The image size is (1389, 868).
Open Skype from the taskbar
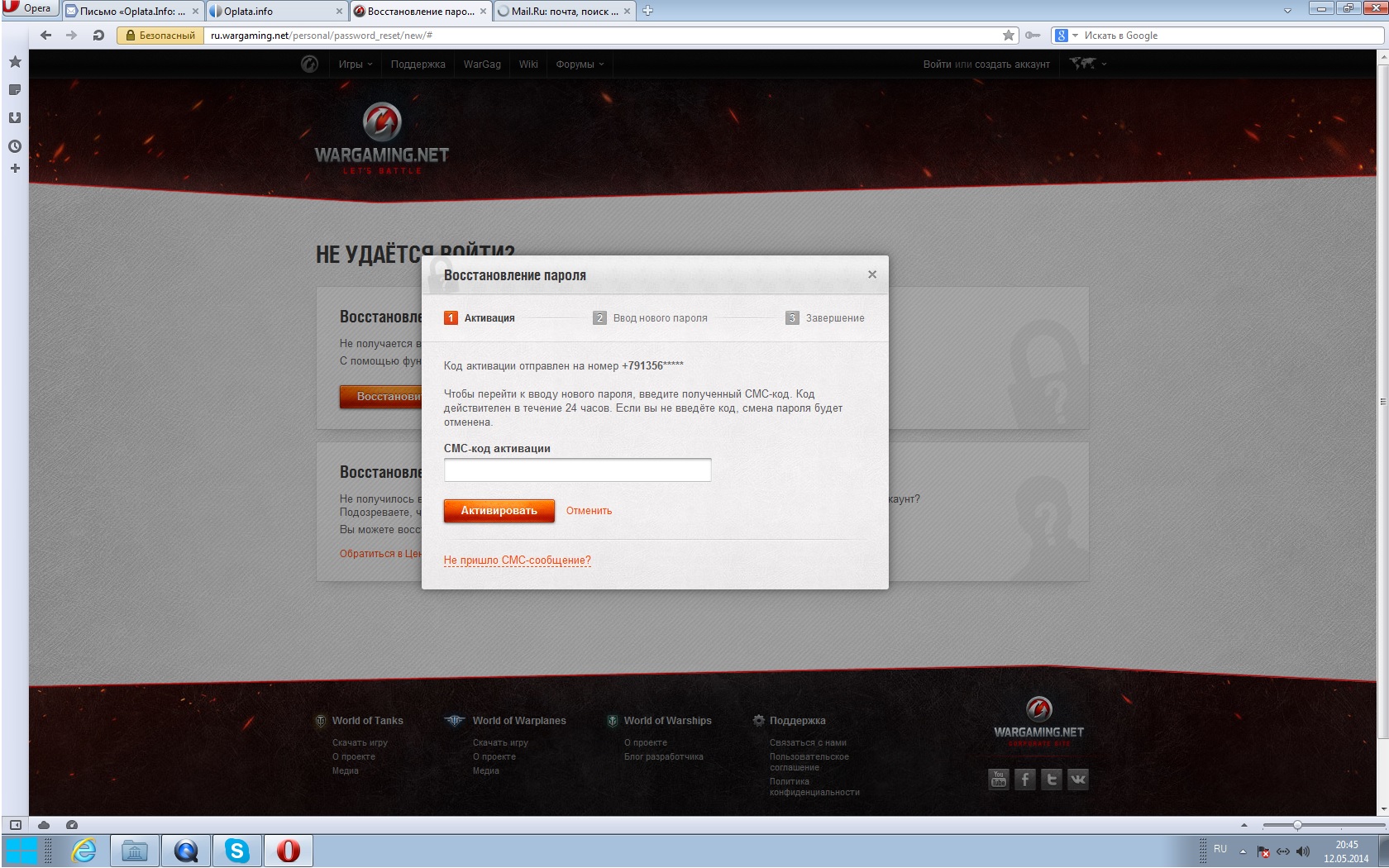(x=237, y=851)
